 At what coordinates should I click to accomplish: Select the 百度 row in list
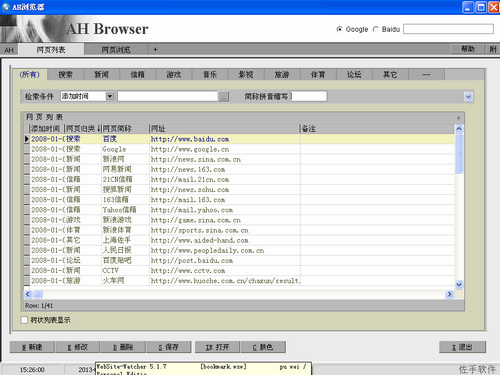(x=239, y=139)
